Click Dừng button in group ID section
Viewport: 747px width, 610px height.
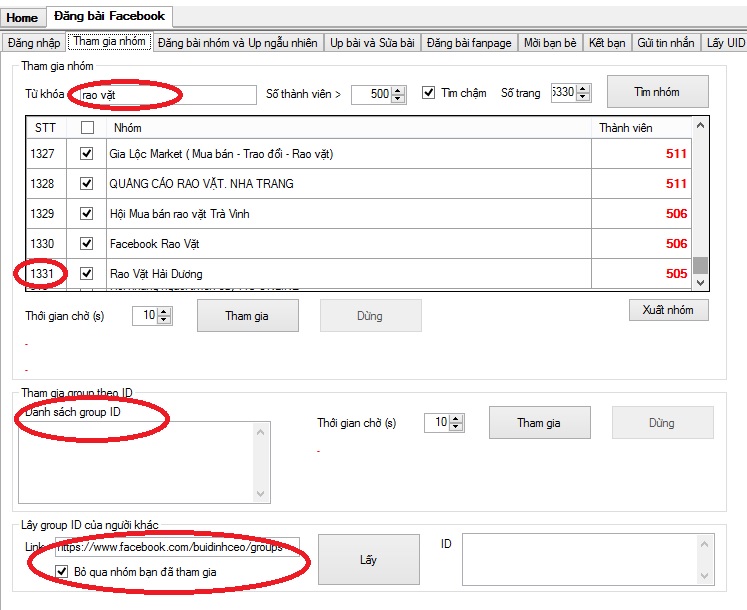pyautogui.click(x=662, y=422)
